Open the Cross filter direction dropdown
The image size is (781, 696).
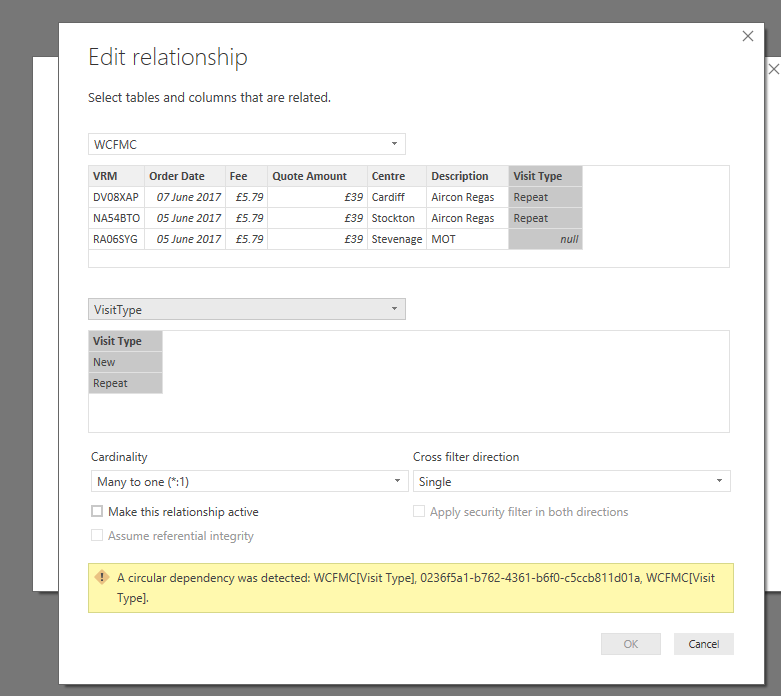click(571, 481)
